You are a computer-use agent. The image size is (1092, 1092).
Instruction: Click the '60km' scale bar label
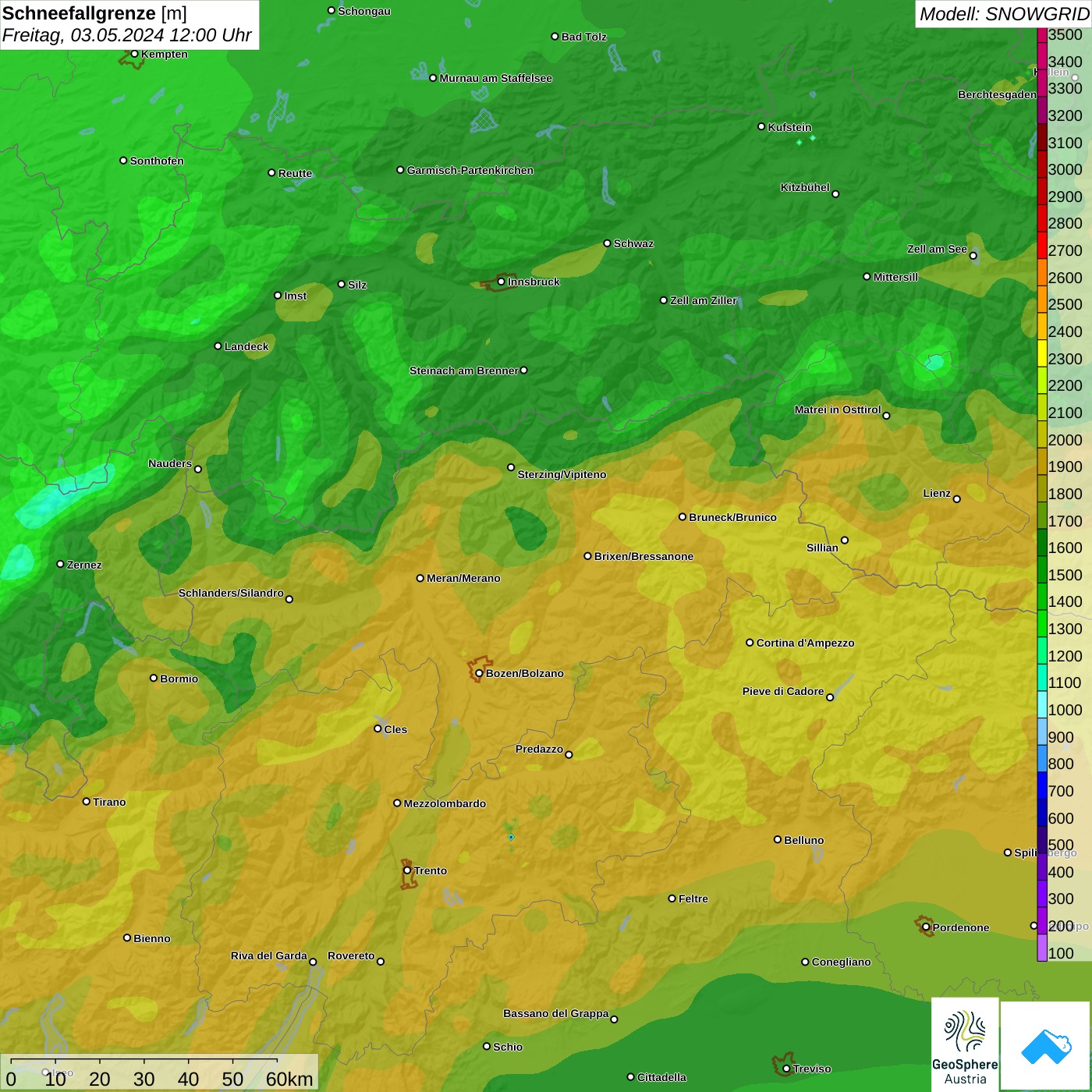point(289,1079)
